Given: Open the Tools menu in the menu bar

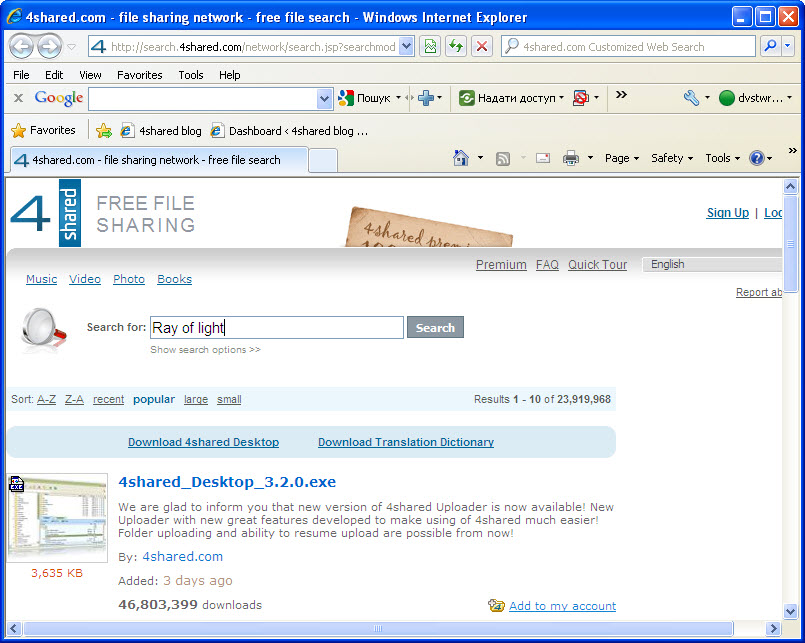Looking at the screenshot, I should pos(191,75).
